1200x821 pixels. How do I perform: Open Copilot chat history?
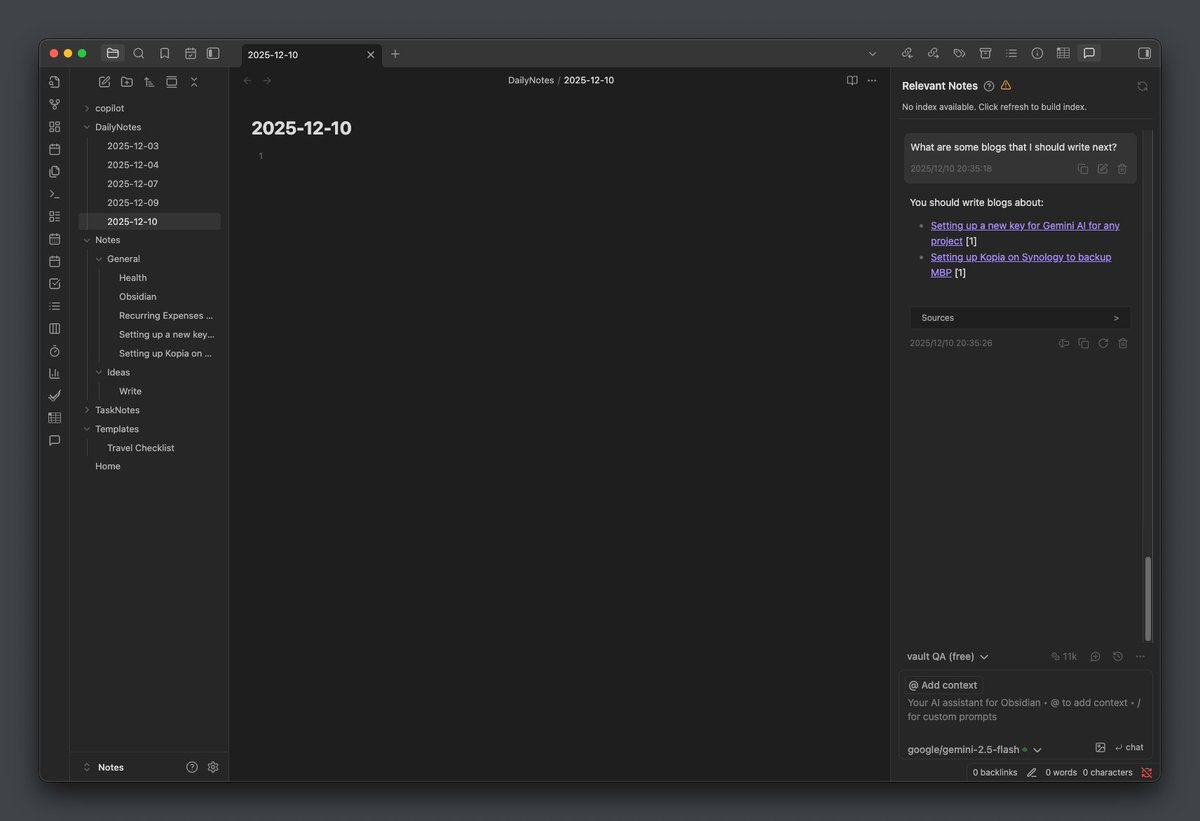(x=1117, y=657)
